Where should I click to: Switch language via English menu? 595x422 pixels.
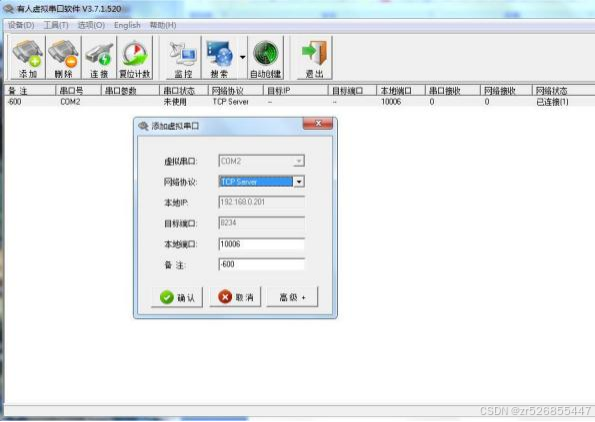click(127, 25)
